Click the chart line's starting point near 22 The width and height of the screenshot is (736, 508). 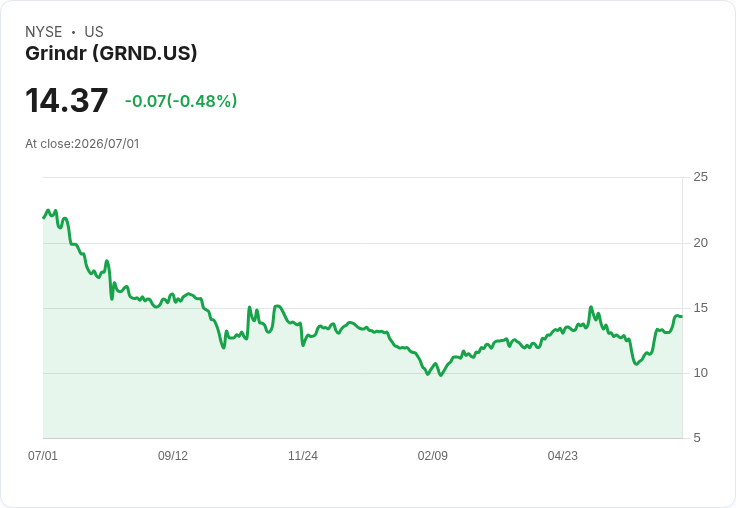click(x=44, y=218)
